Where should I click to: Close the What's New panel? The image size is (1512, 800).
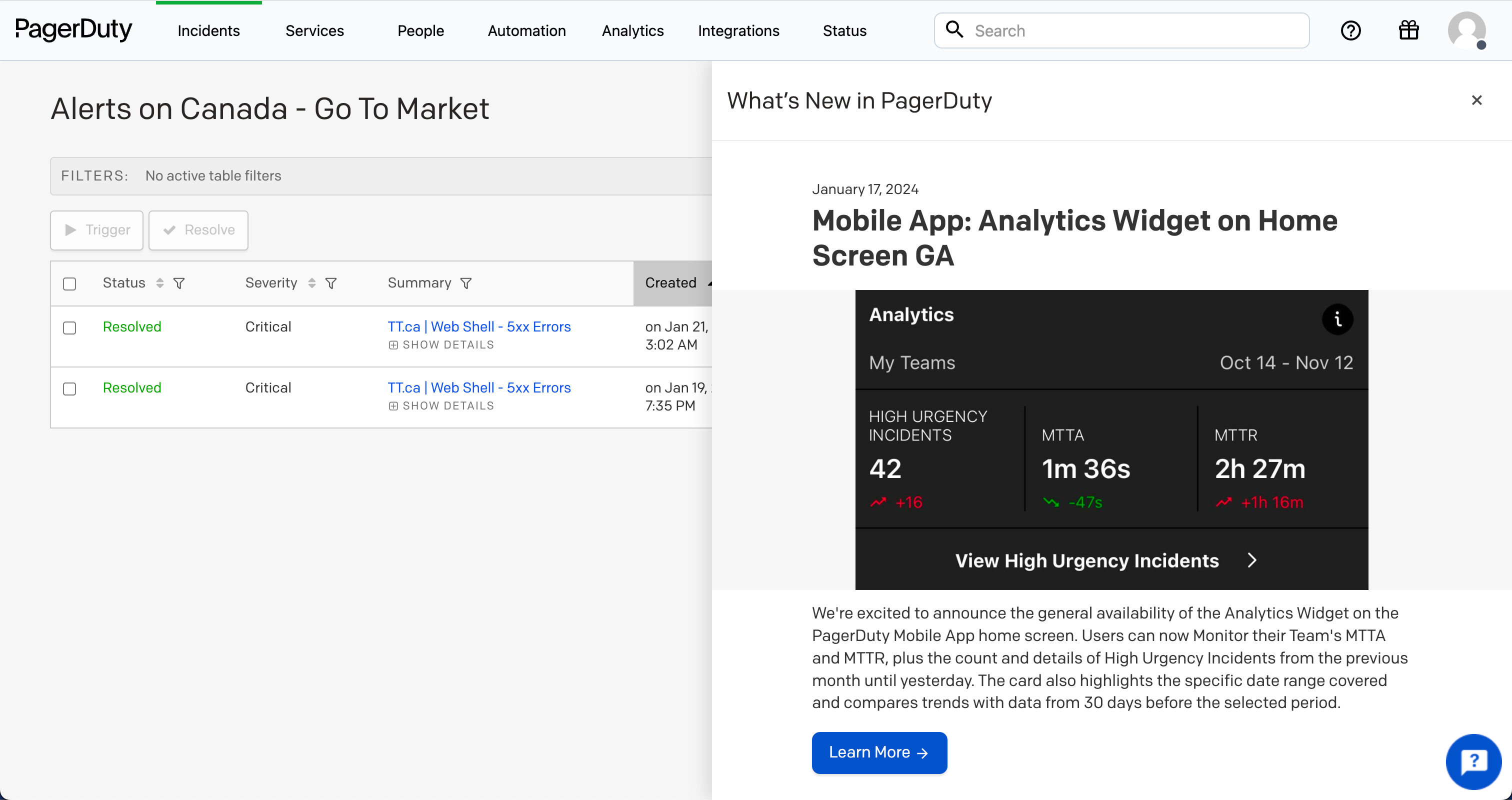[1477, 100]
